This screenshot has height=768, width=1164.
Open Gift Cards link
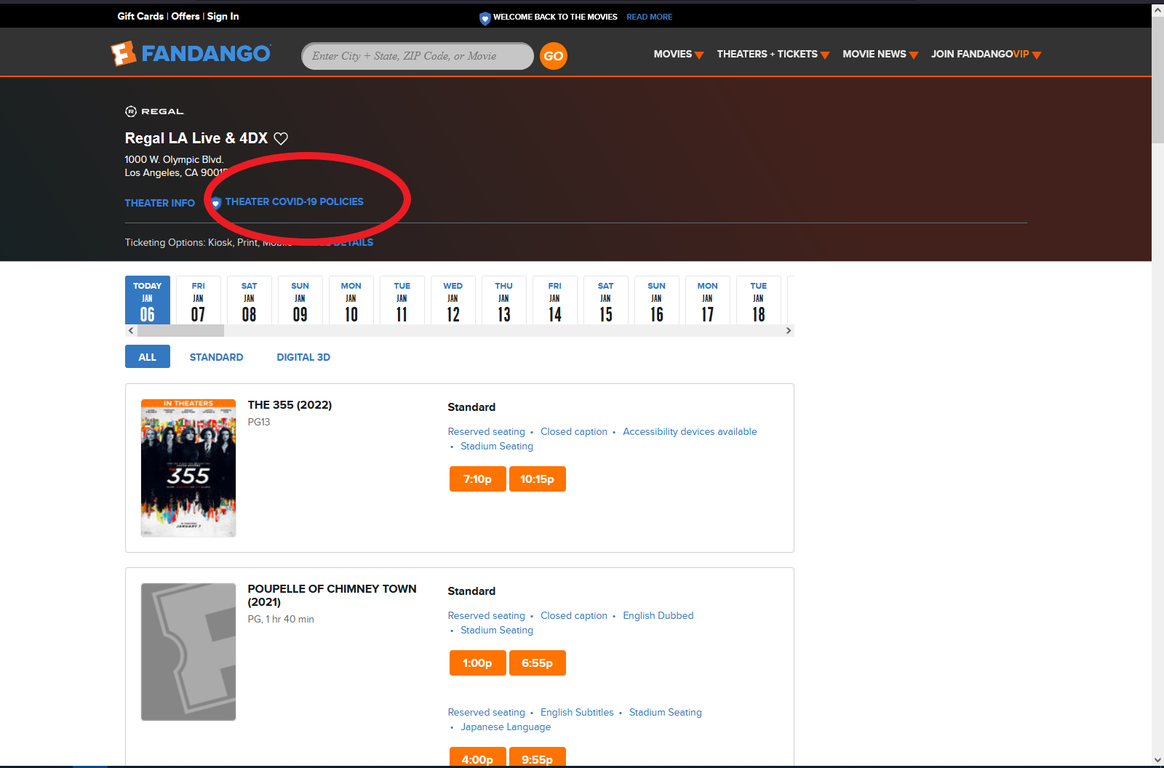140,16
